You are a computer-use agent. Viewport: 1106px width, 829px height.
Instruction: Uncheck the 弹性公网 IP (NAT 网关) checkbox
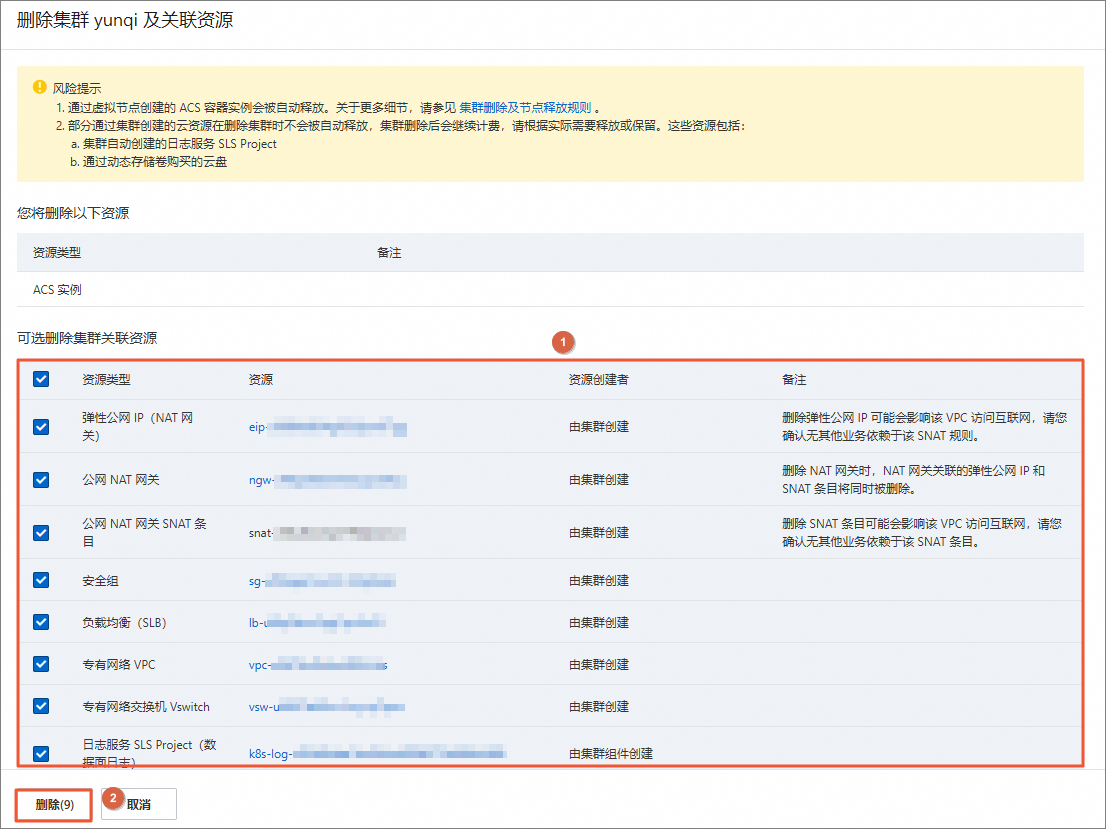coord(41,427)
